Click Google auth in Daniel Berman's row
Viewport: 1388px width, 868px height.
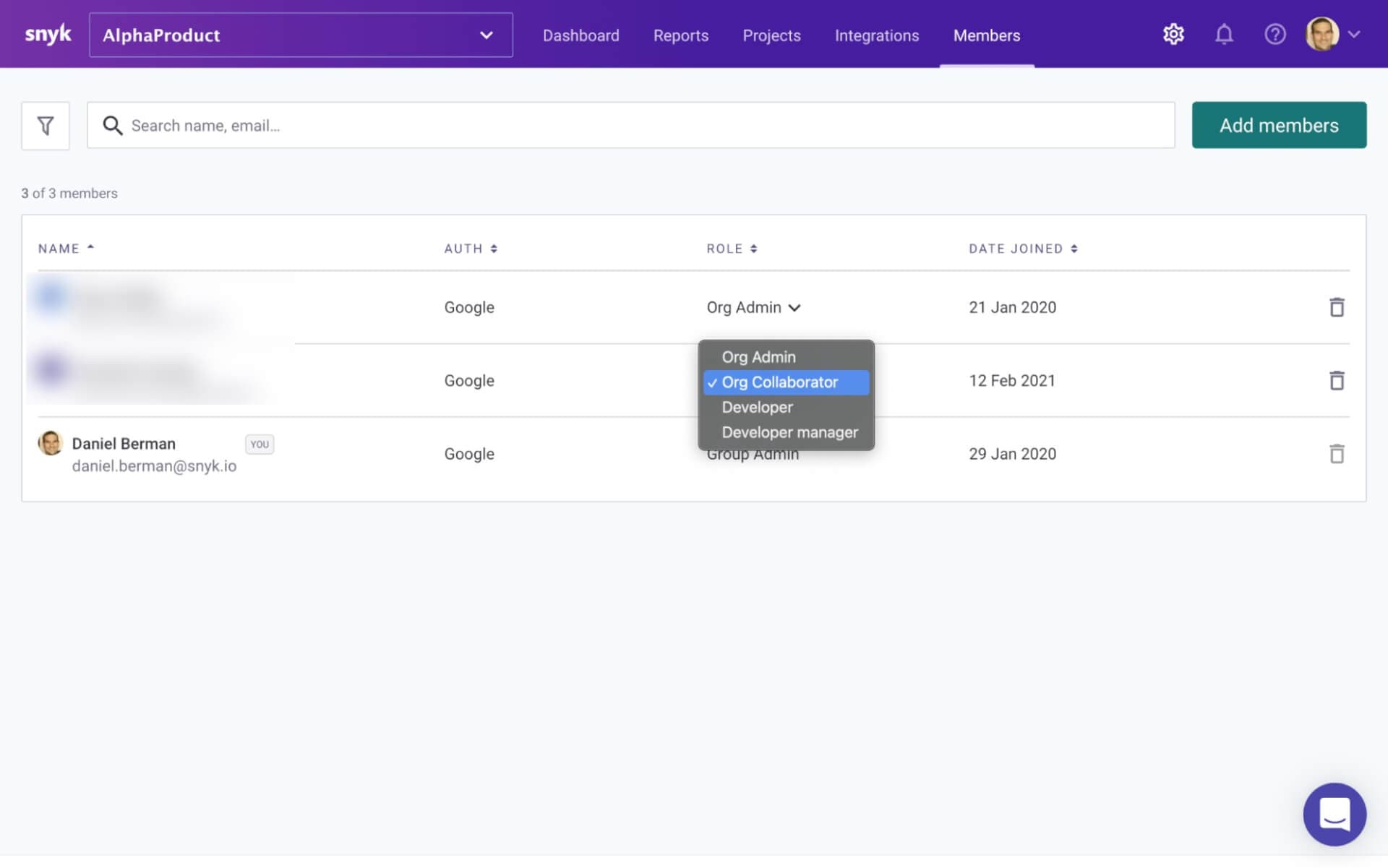pos(469,454)
